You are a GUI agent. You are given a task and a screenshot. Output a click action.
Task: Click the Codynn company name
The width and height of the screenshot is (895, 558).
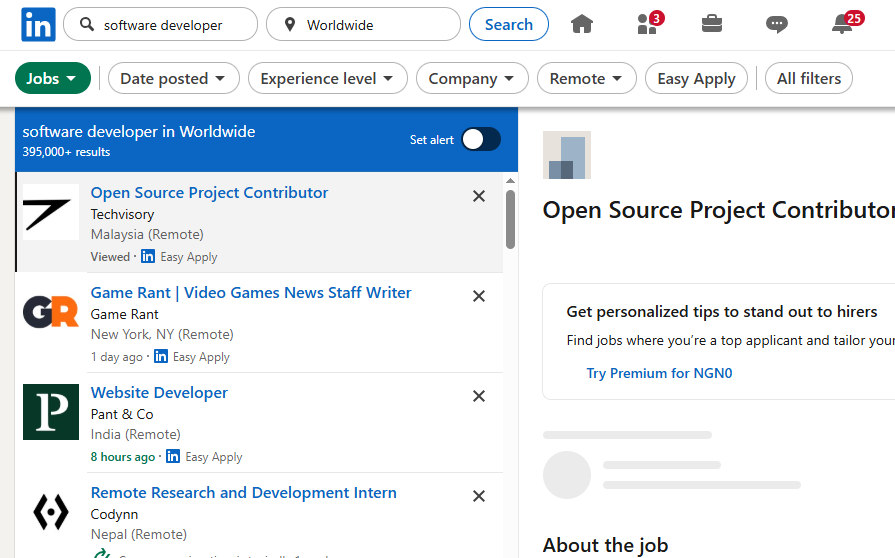(x=114, y=514)
